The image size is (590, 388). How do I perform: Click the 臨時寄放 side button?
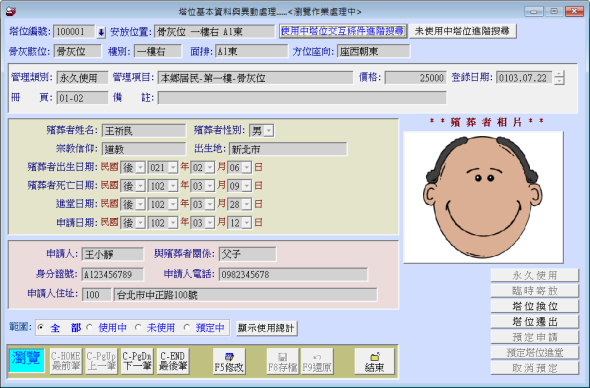coord(534,291)
